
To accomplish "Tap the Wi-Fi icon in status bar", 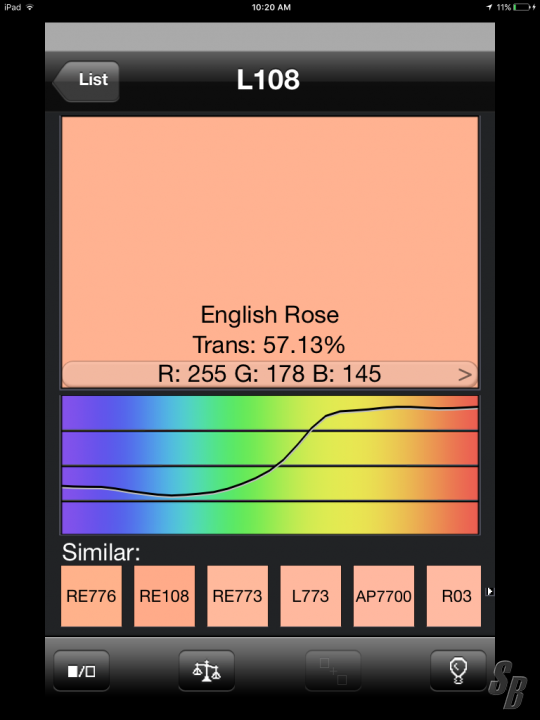I will click(x=30, y=7).
